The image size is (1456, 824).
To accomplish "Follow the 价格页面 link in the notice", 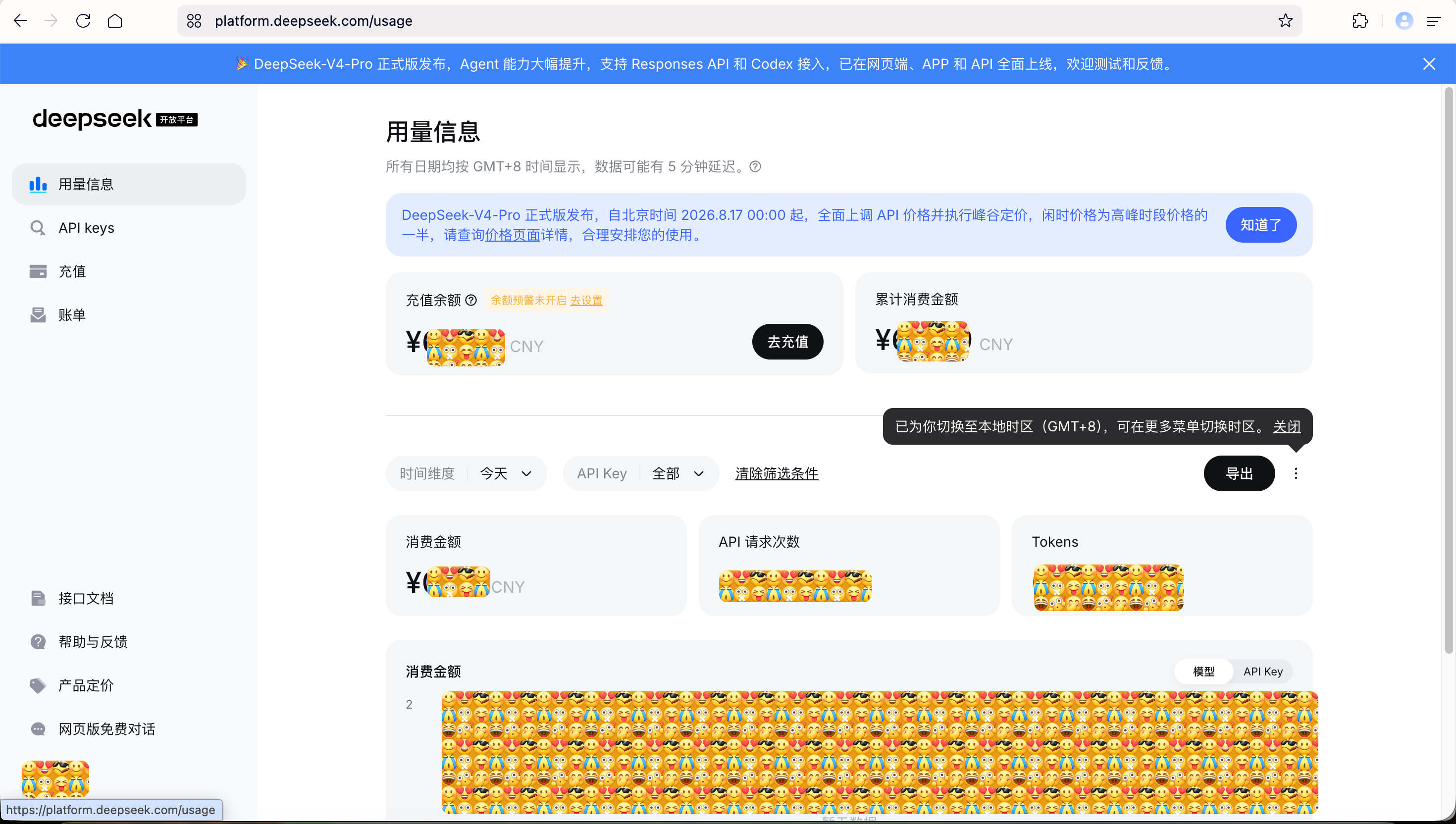I will click(x=513, y=235).
